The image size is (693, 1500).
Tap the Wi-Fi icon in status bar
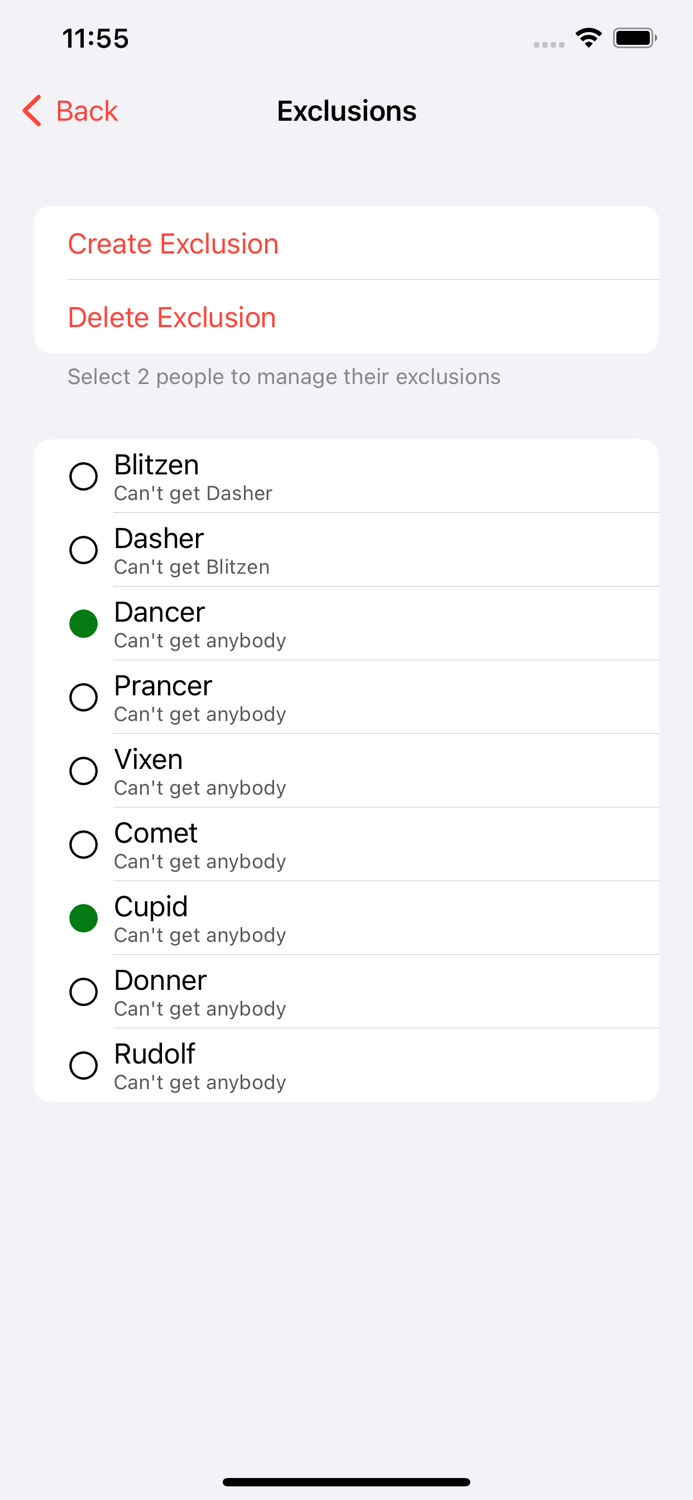point(588,37)
